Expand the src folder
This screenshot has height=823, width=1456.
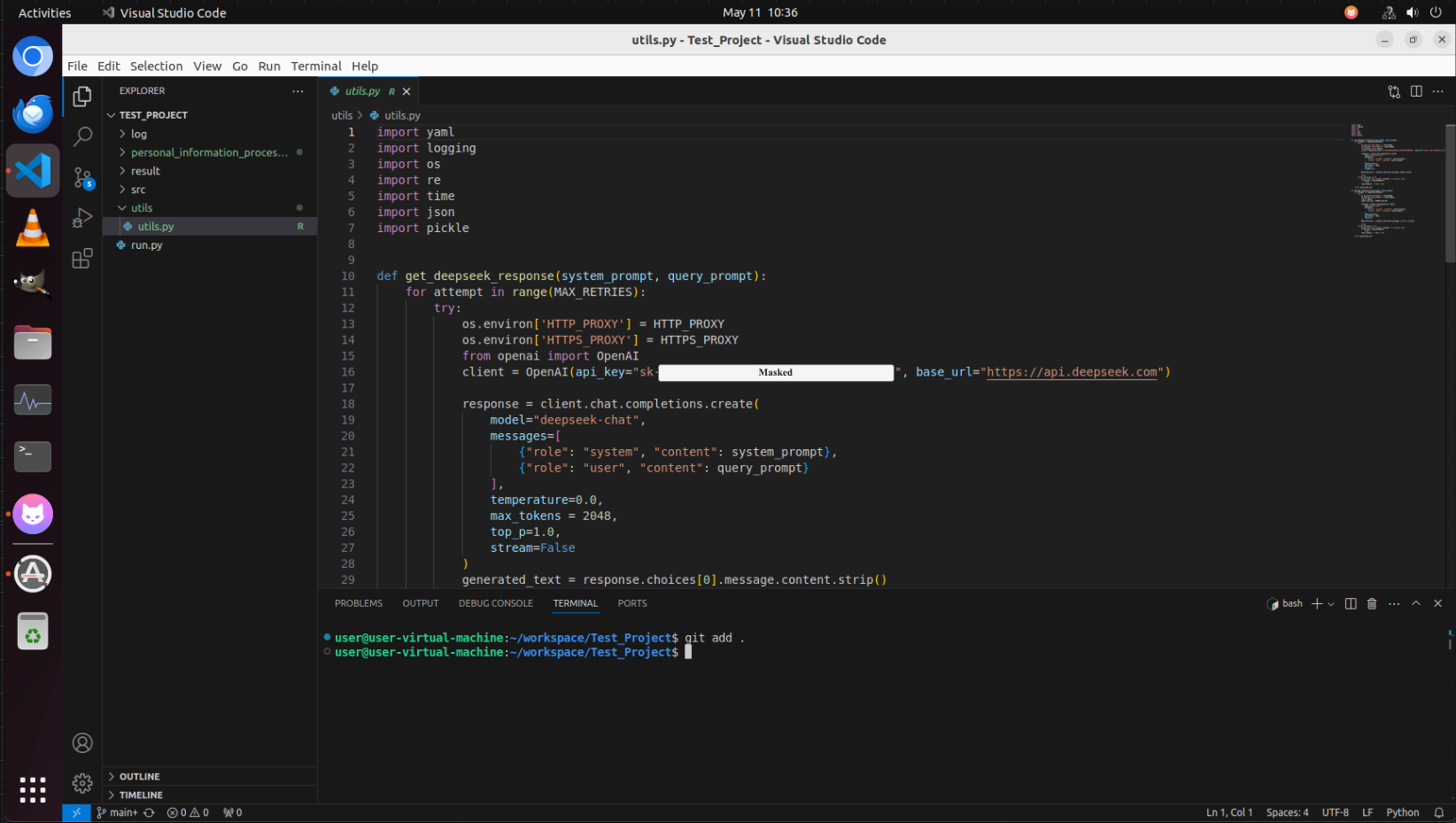210,190
